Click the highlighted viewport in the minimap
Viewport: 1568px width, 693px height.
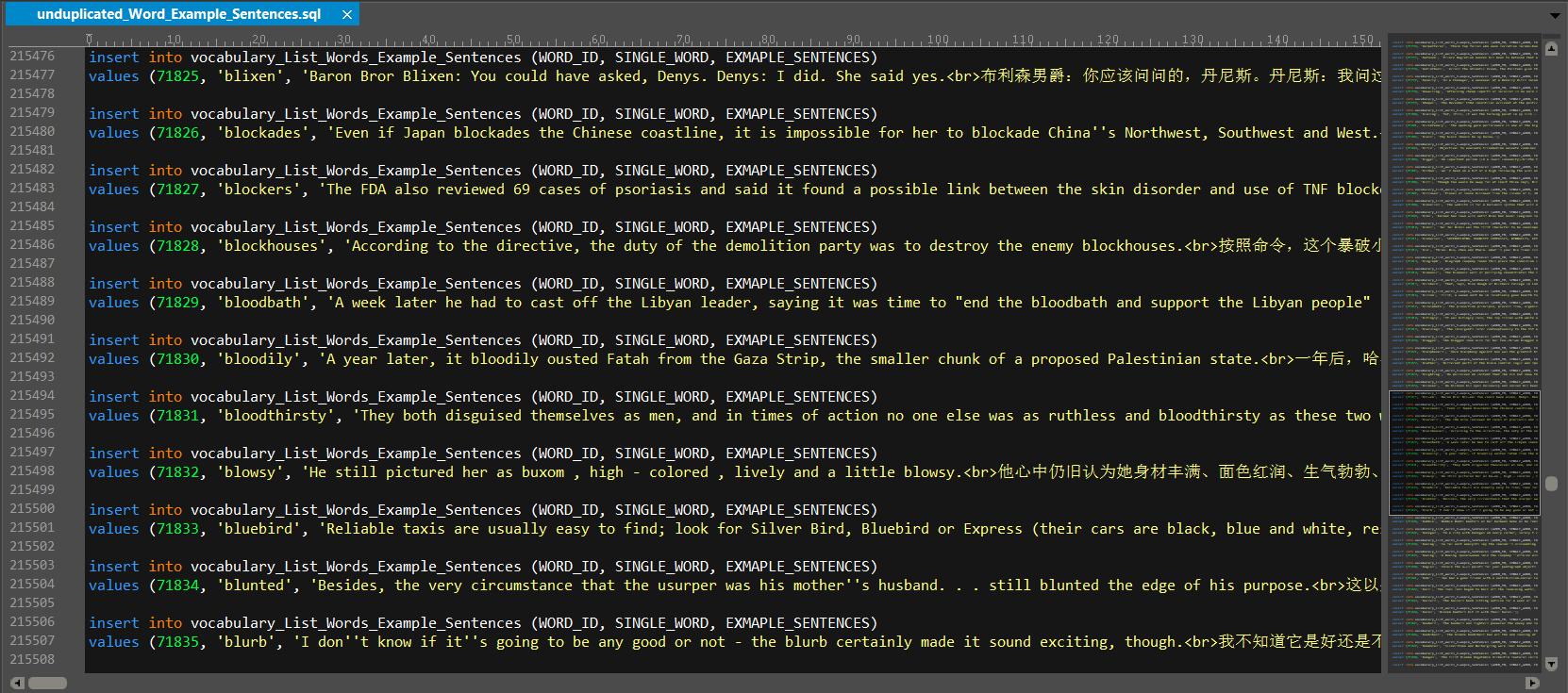click(1464, 453)
